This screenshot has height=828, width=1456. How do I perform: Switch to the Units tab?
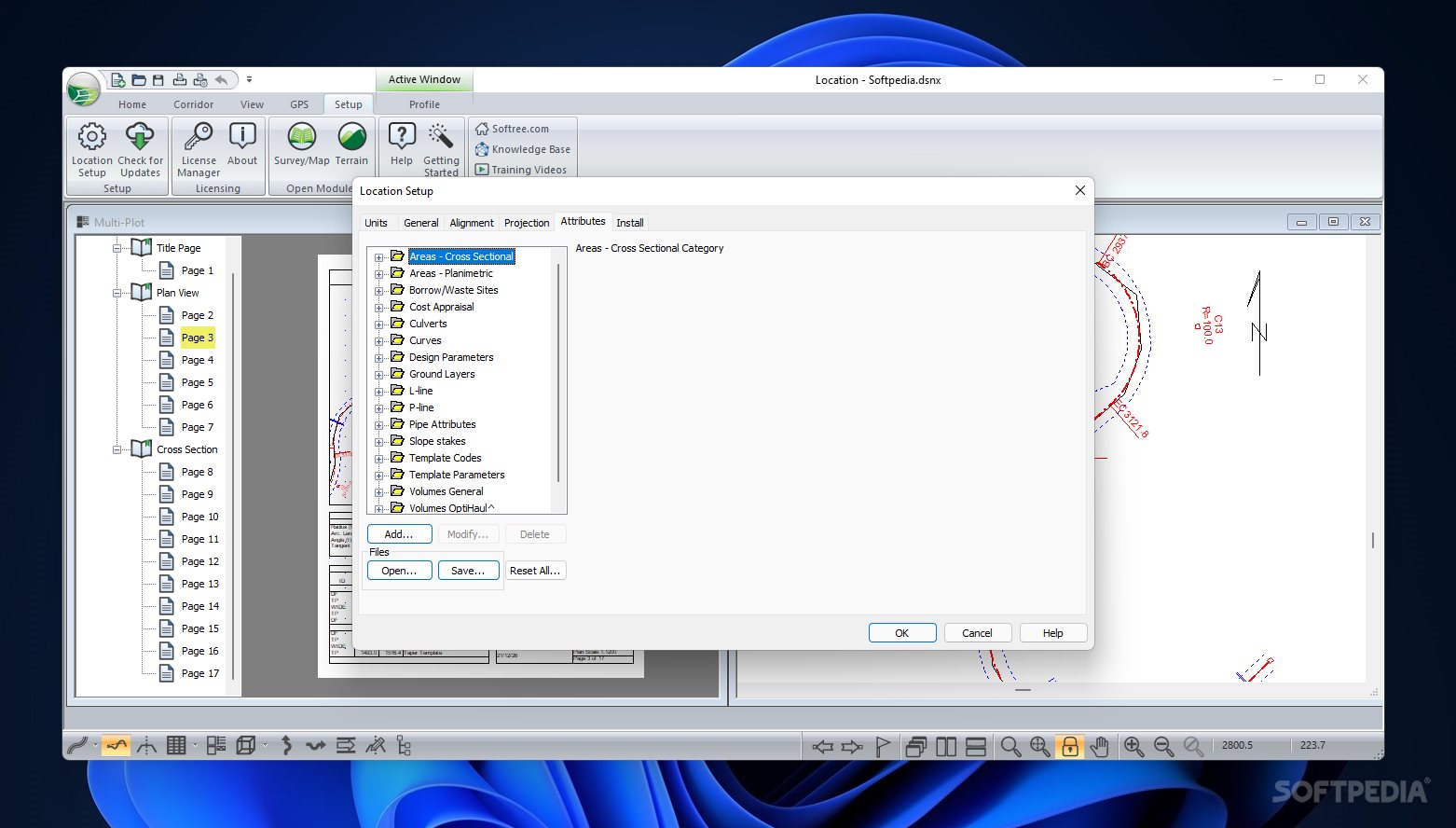[376, 223]
